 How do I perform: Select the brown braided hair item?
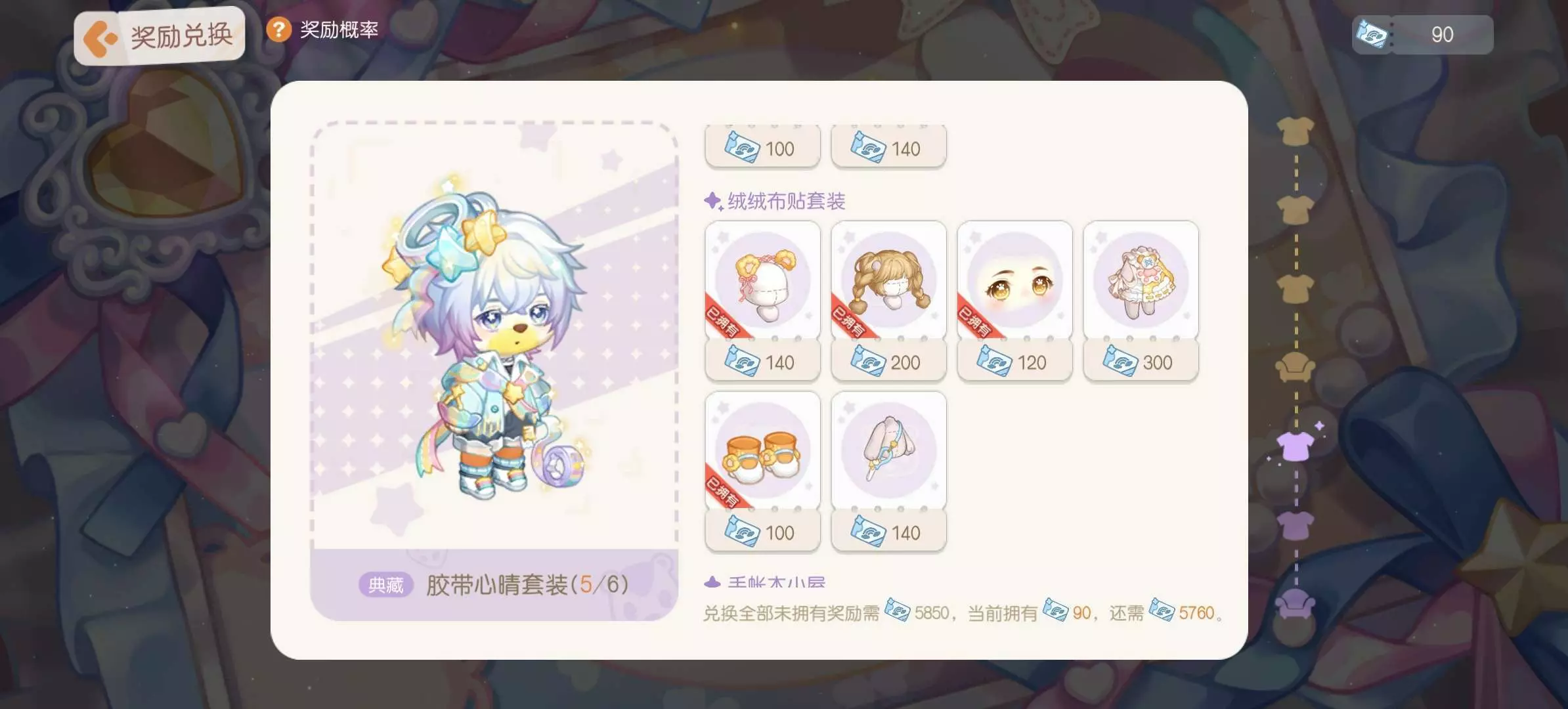pos(888,281)
